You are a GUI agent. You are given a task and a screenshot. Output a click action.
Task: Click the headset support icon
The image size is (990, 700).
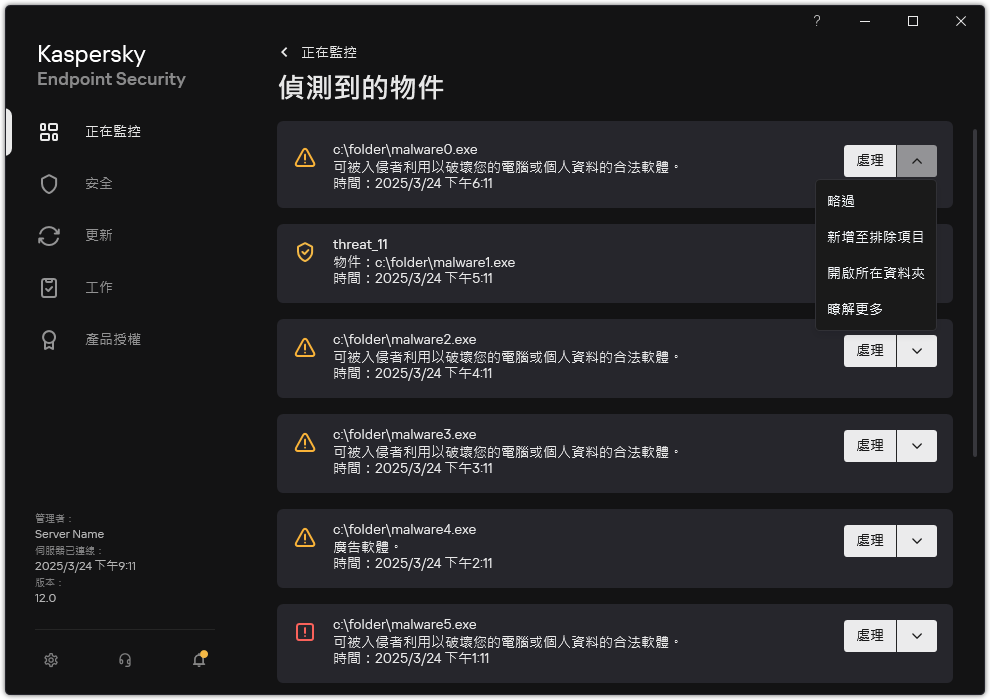[x=124, y=660]
